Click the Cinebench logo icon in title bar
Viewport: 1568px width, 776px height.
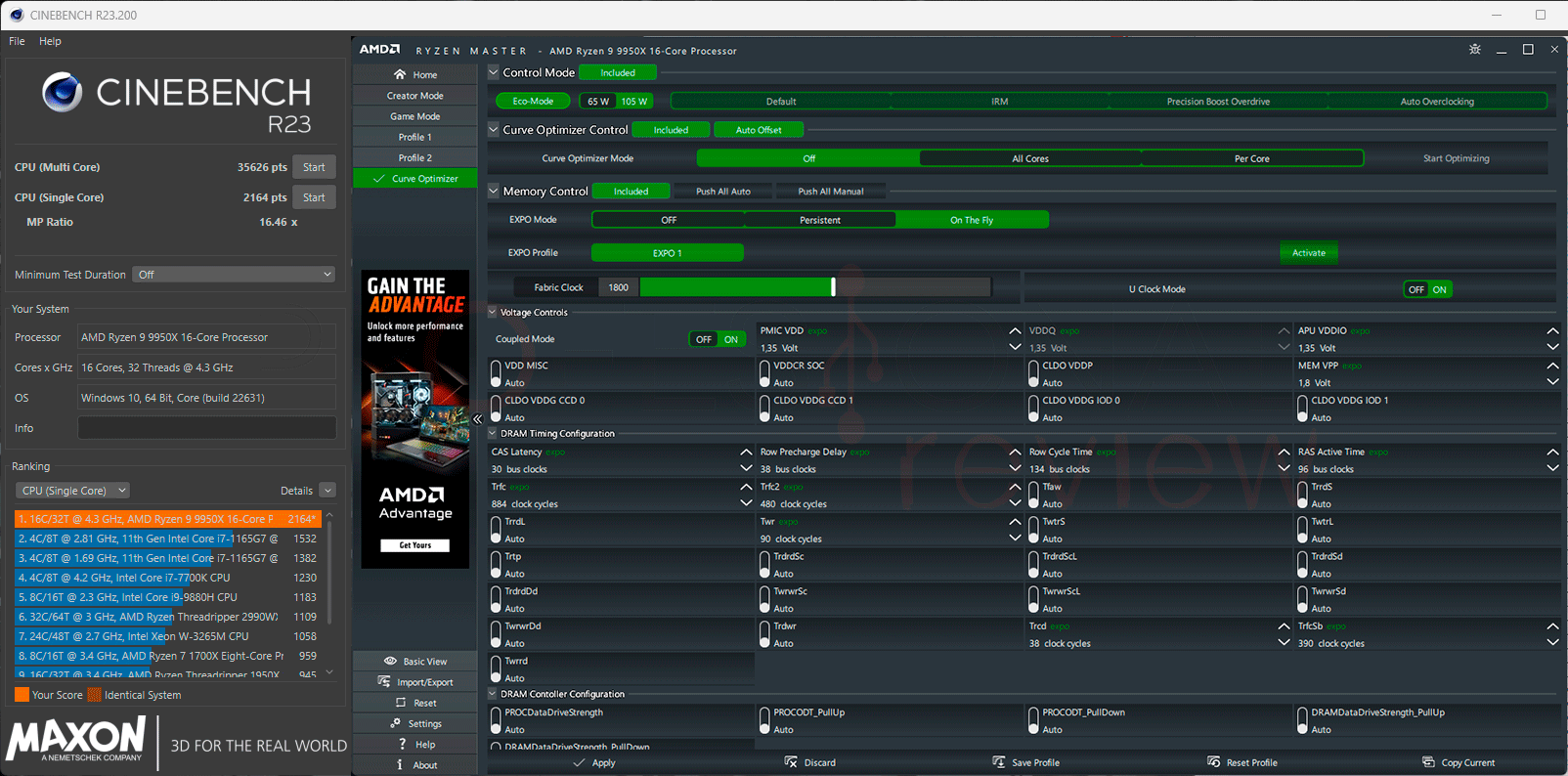tap(16, 15)
